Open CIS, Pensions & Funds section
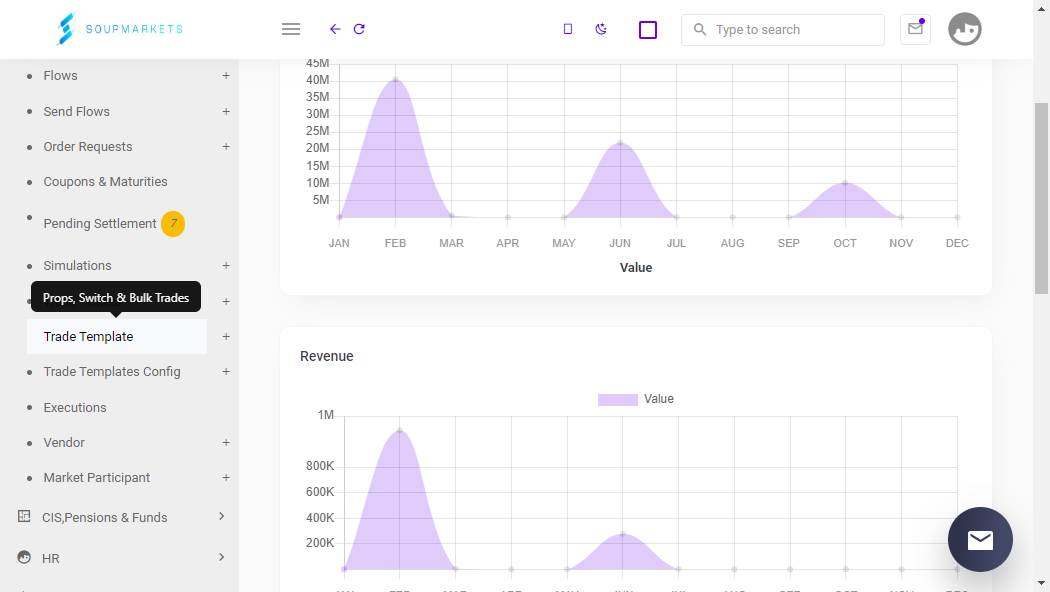The image size is (1050, 592). pos(104,518)
